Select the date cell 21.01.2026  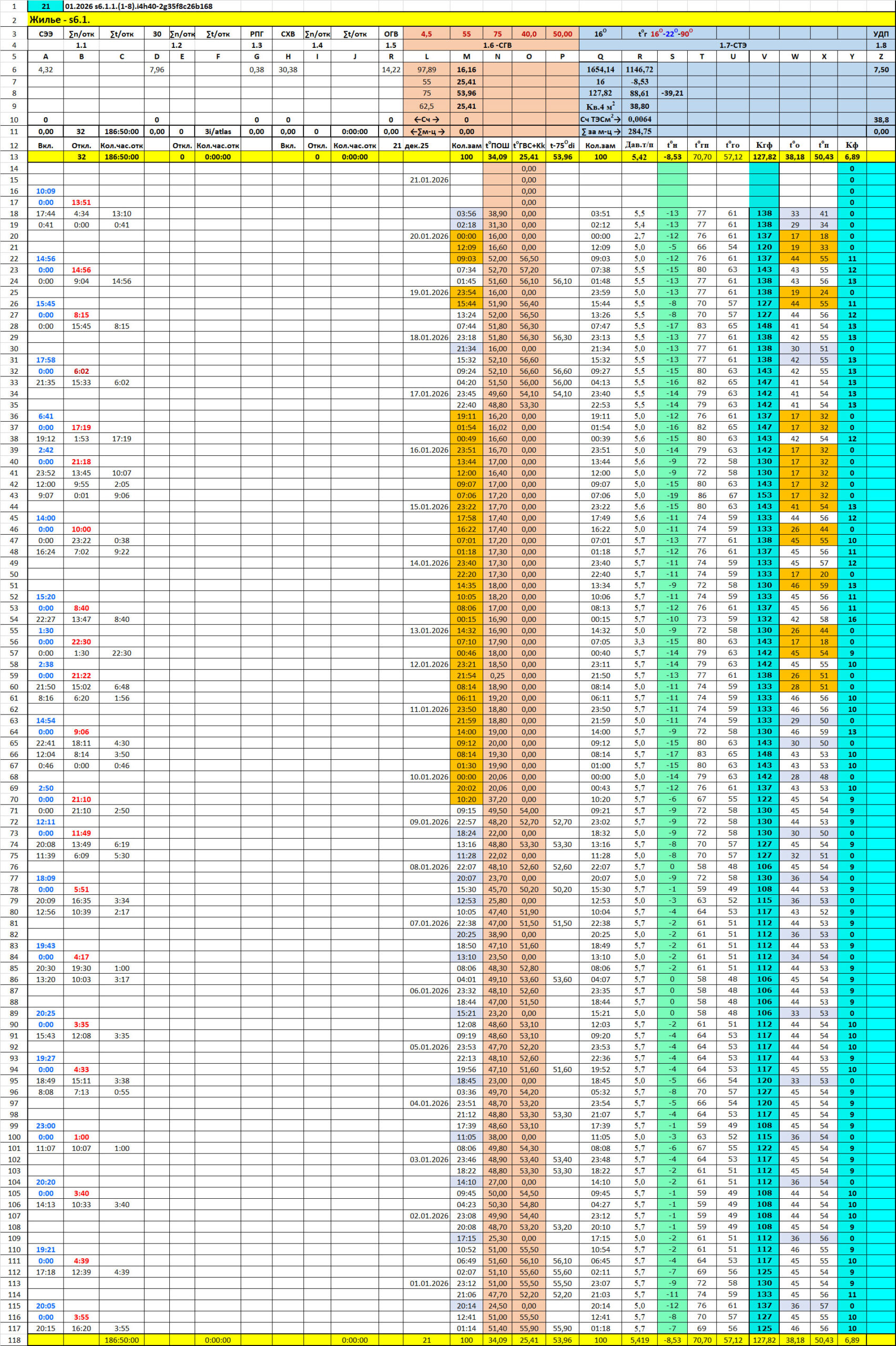tap(429, 180)
